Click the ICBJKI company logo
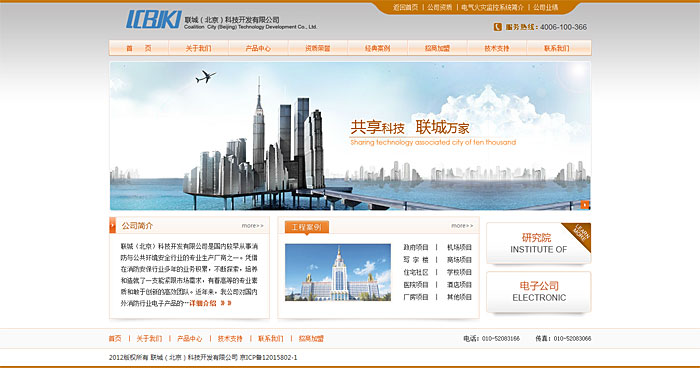Screen dimensions: 700x368 (x=154, y=20)
